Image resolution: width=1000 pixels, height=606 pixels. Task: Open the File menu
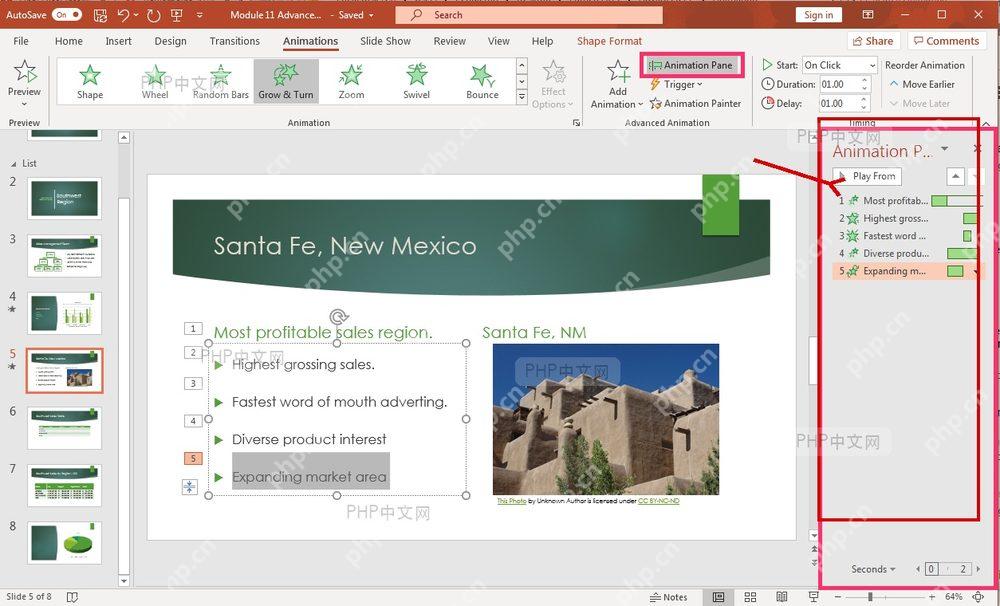(21, 41)
